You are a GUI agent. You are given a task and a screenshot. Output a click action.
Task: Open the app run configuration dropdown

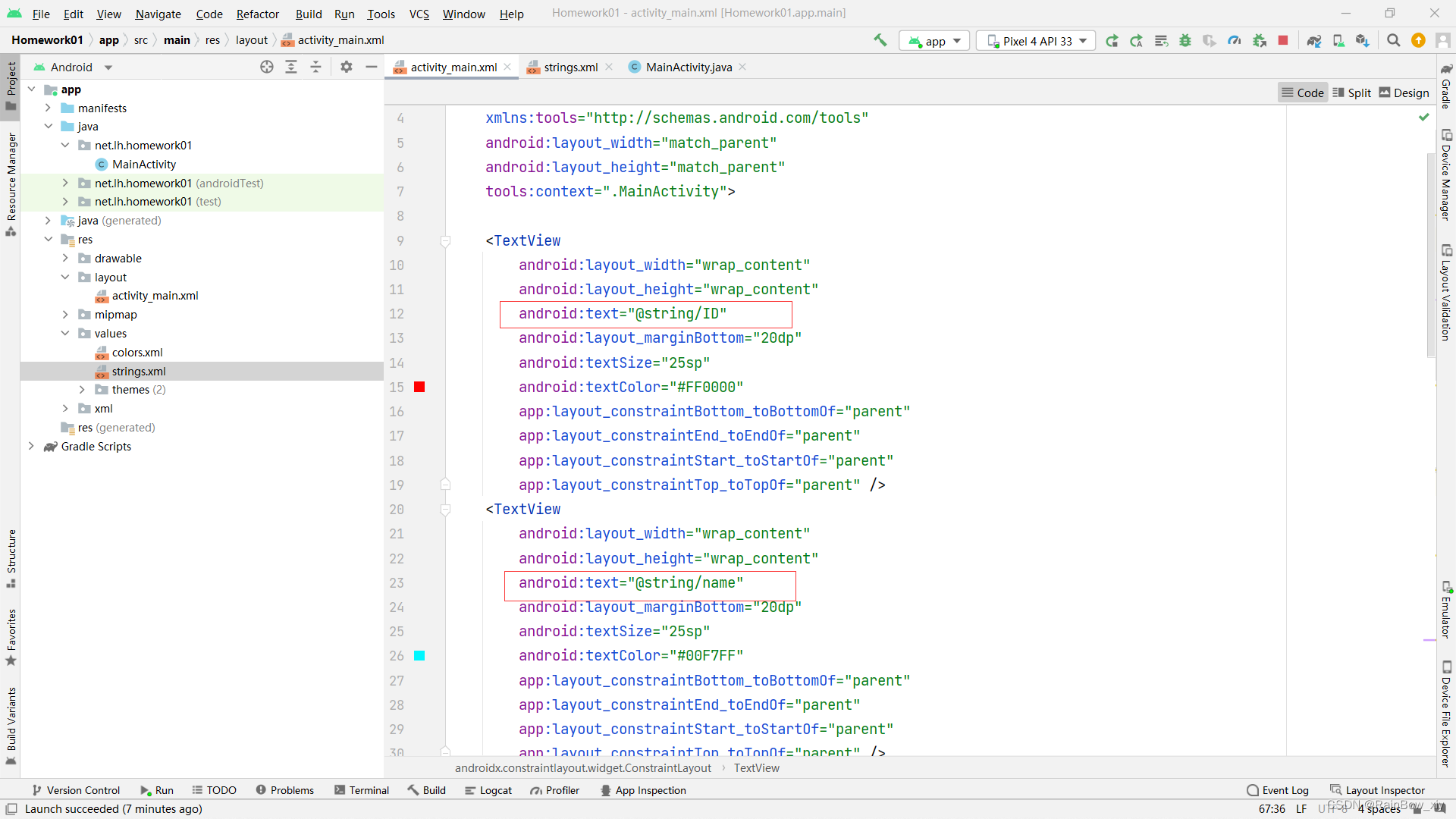(934, 40)
